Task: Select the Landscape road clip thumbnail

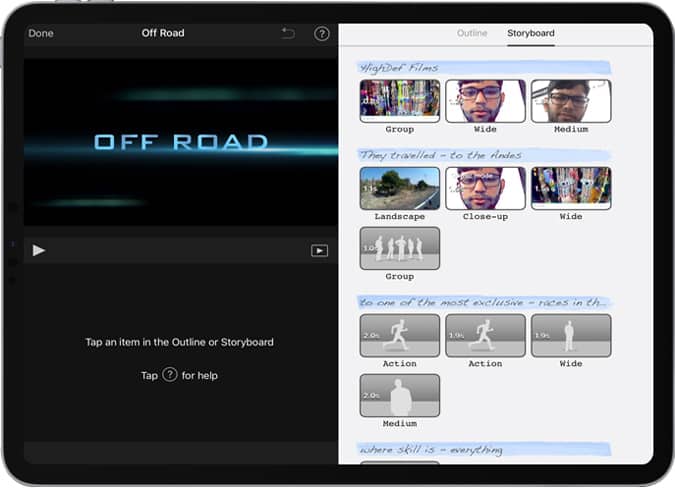Action: point(399,188)
